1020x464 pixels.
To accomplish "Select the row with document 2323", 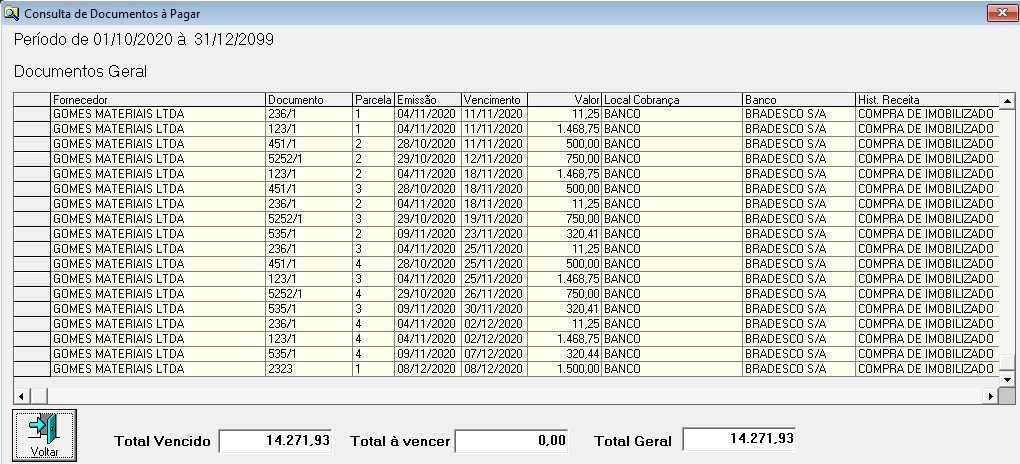I will 308,369.
